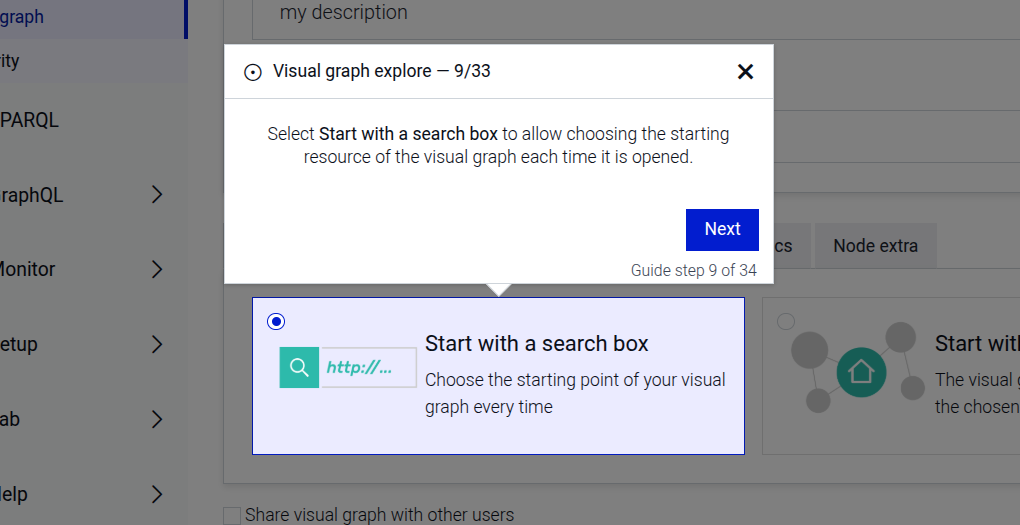Click the green home node icon

[x=861, y=372]
